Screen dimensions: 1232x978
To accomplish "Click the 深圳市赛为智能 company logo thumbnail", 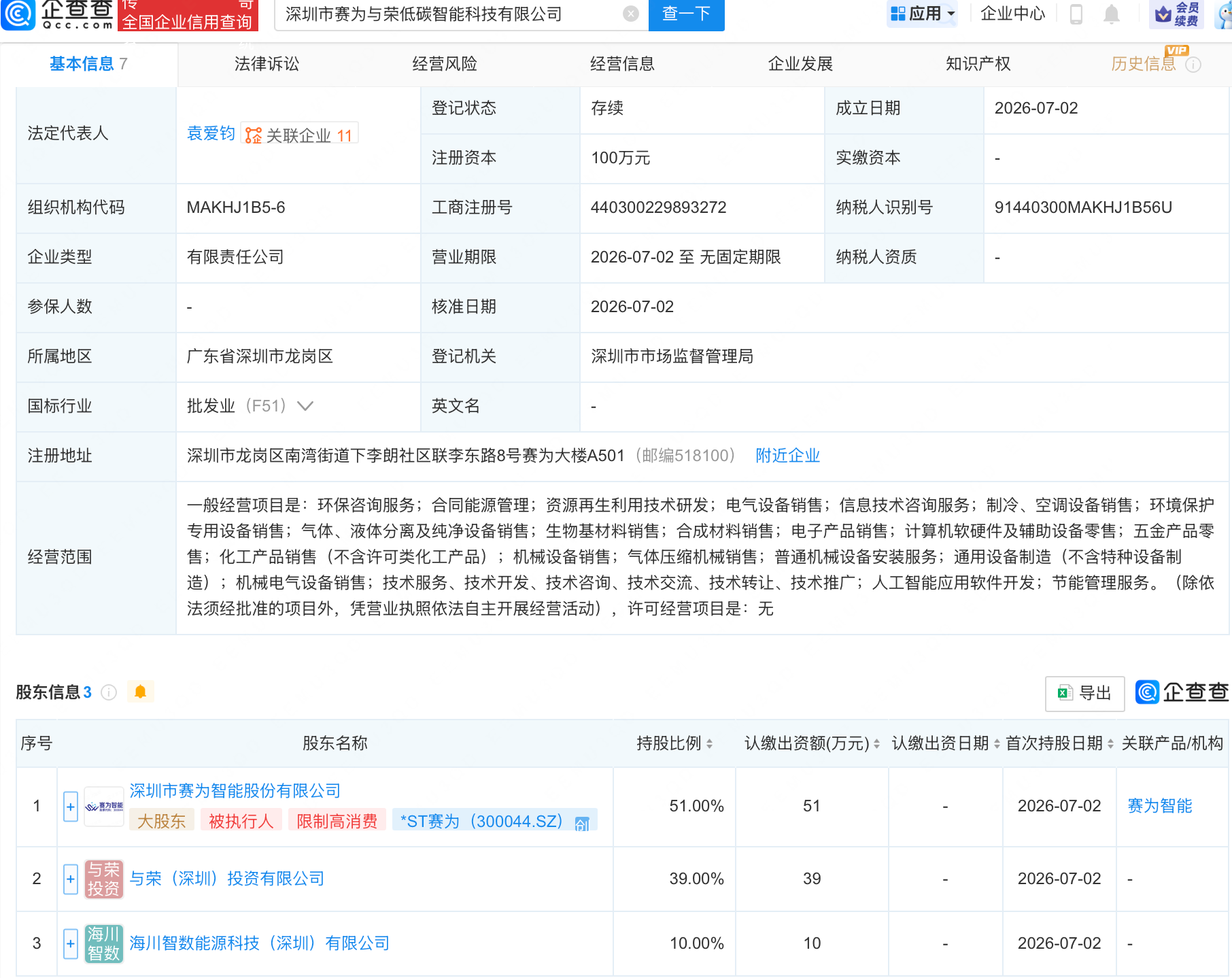I will (104, 807).
